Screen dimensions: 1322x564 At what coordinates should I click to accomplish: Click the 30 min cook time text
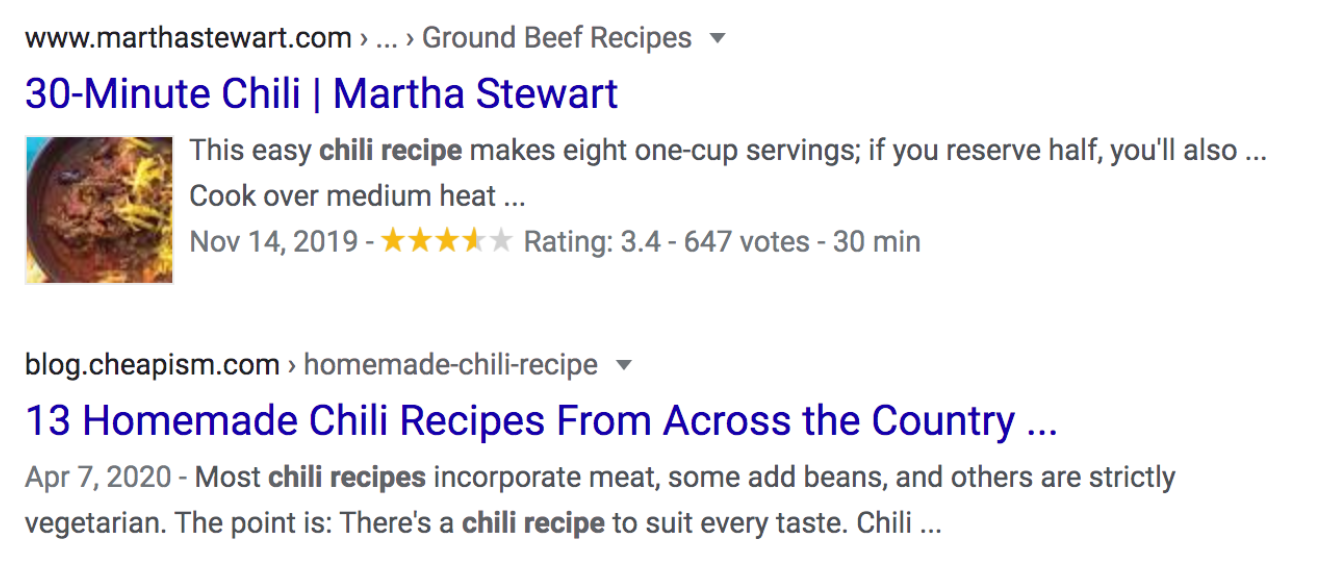coord(876,241)
